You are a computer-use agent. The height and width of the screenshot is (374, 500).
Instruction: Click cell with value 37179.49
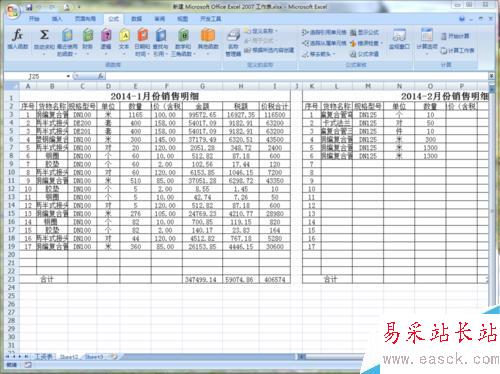click(x=202, y=139)
